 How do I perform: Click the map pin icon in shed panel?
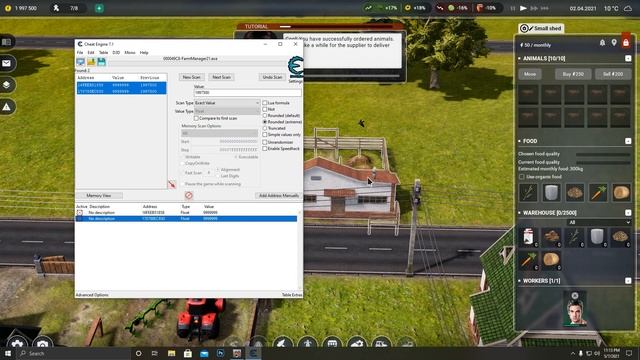614,43
